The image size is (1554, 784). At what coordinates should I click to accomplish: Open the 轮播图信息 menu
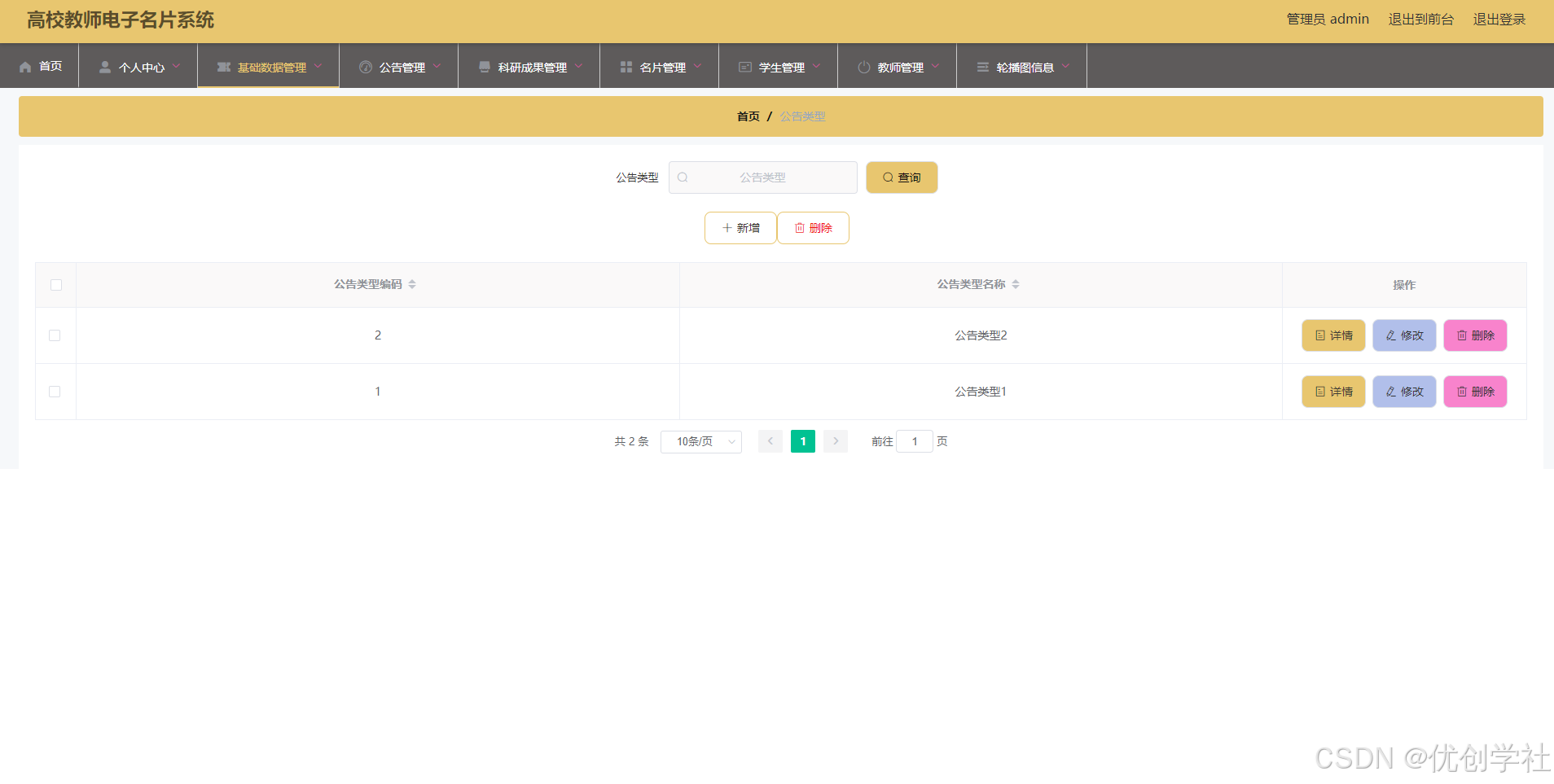(1022, 66)
